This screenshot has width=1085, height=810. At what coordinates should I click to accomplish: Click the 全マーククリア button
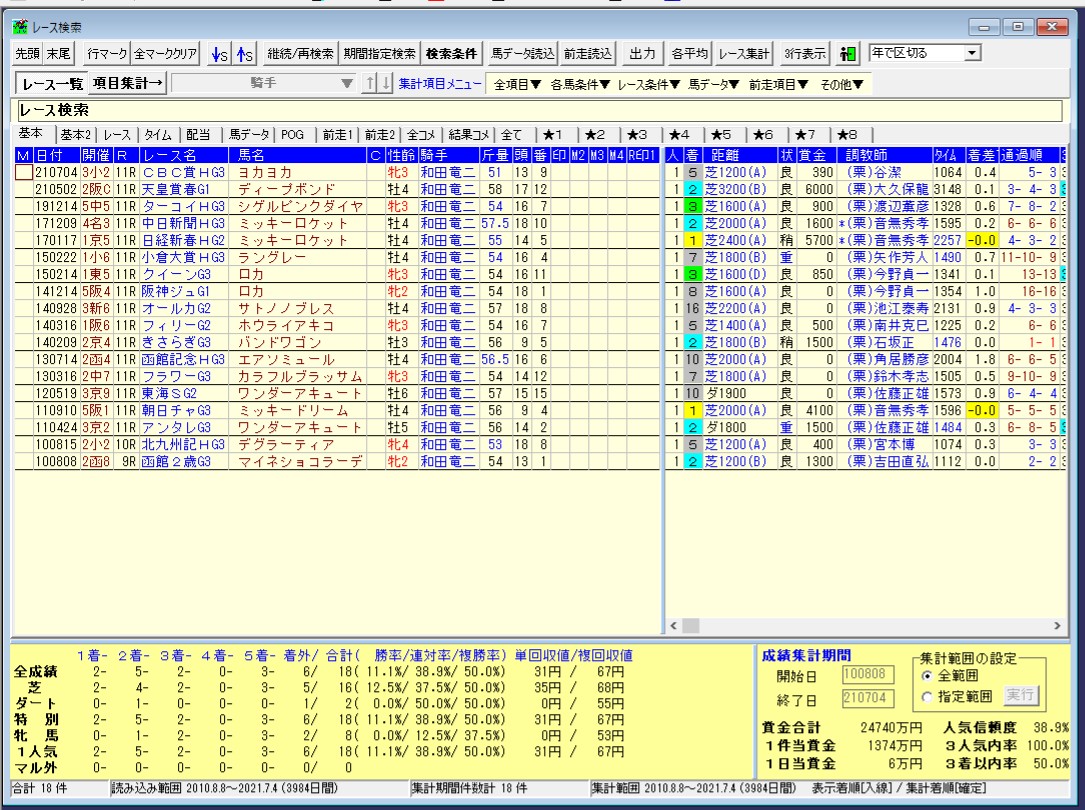(x=167, y=53)
